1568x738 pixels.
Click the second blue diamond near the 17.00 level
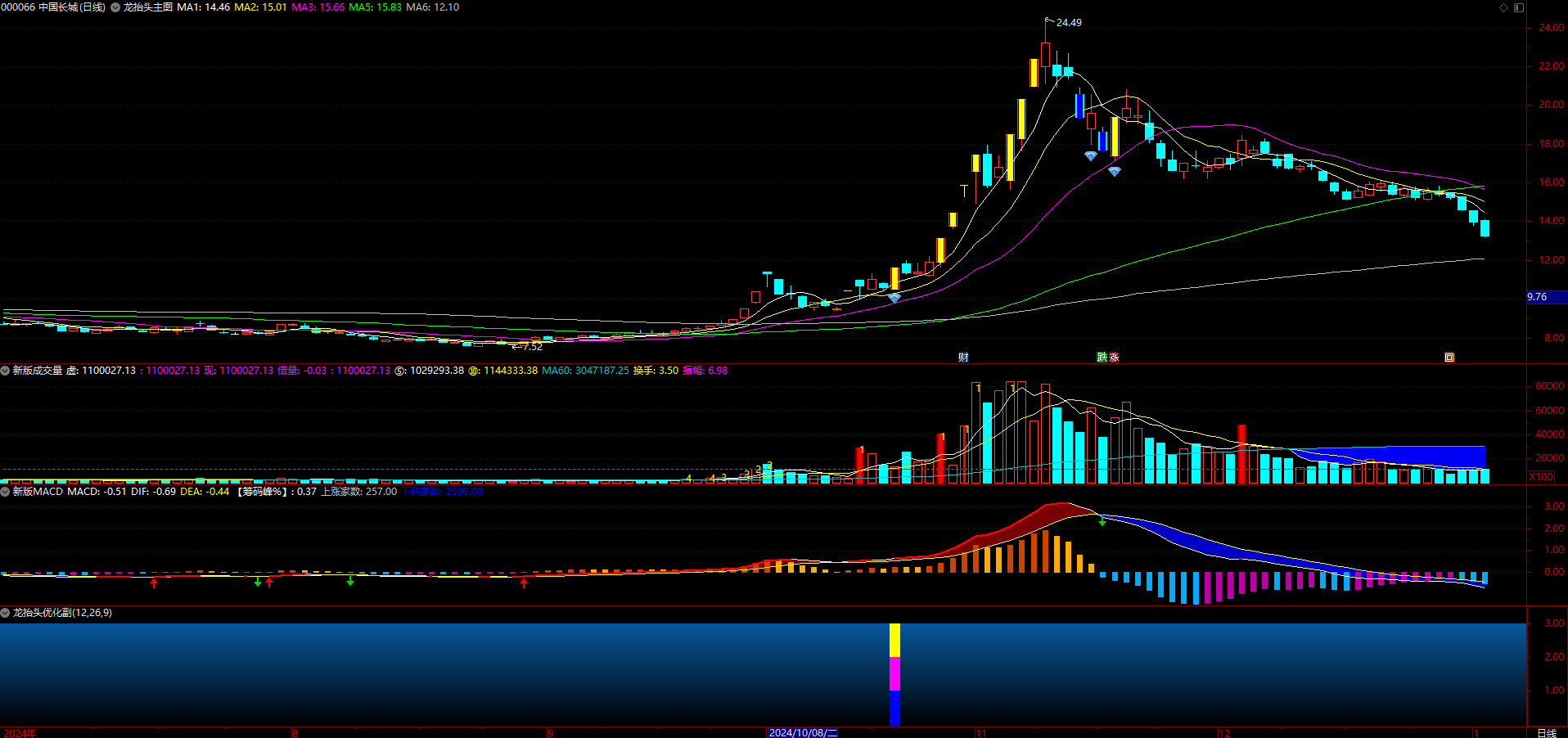pyautogui.click(x=1115, y=171)
